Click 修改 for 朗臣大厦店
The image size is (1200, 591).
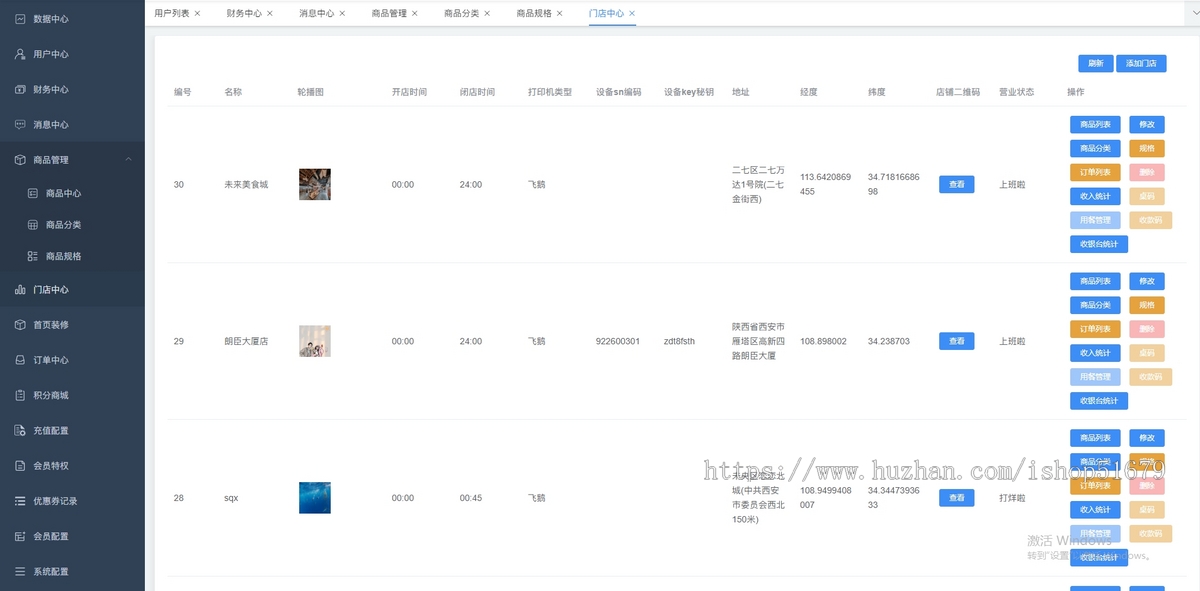click(1147, 282)
